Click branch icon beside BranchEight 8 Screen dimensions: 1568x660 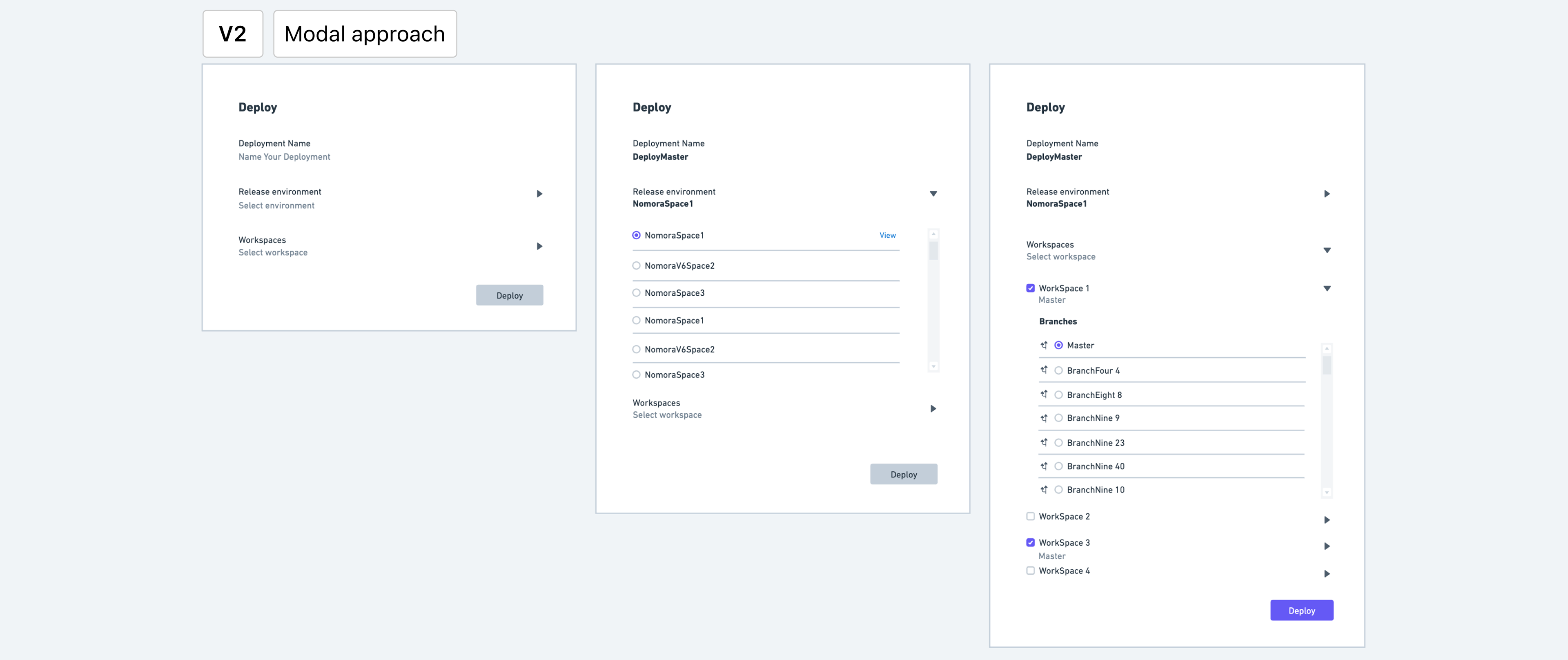coord(1044,395)
